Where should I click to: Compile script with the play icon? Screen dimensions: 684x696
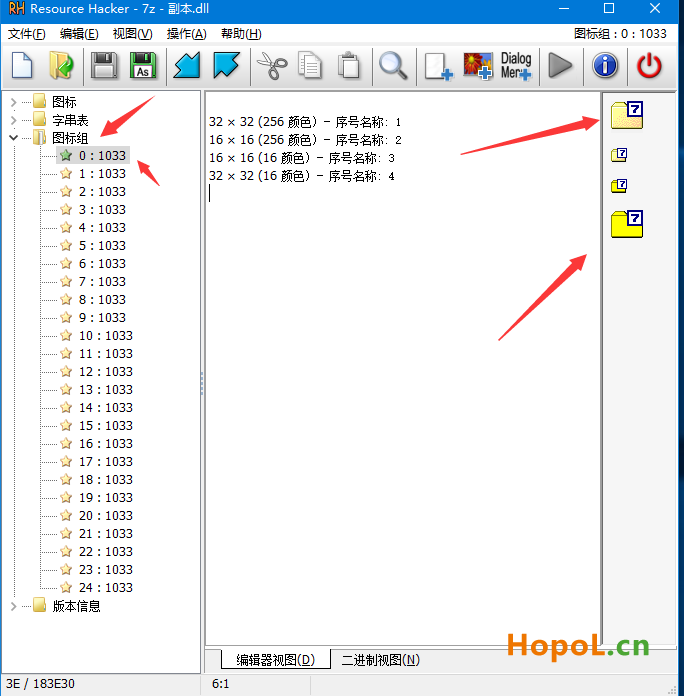(561, 66)
